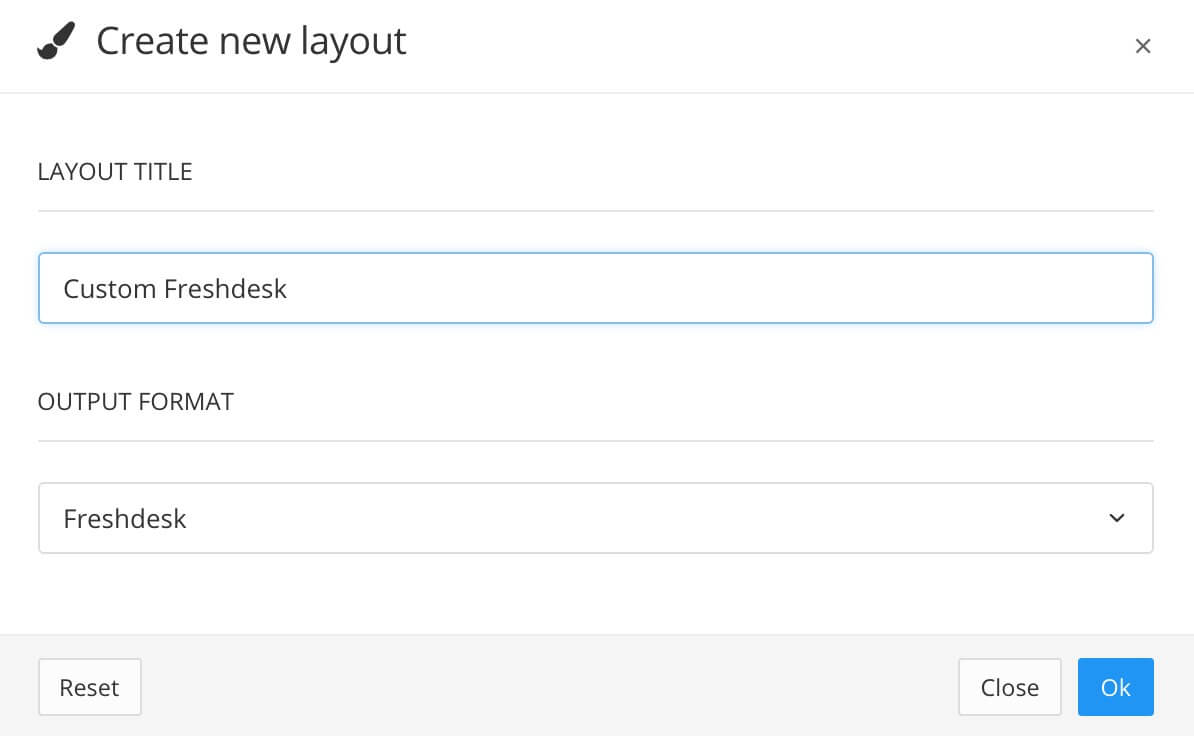Click the LAYOUT TITLE section label
The width and height of the screenshot is (1194, 736).
click(x=115, y=171)
